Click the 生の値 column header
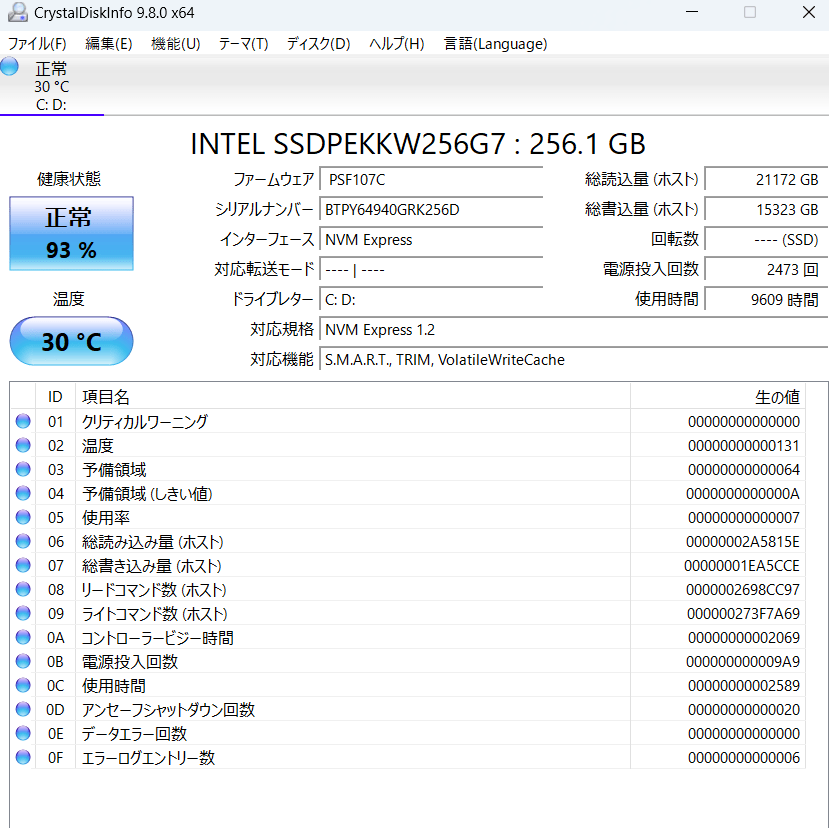 pyautogui.click(x=776, y=397)
